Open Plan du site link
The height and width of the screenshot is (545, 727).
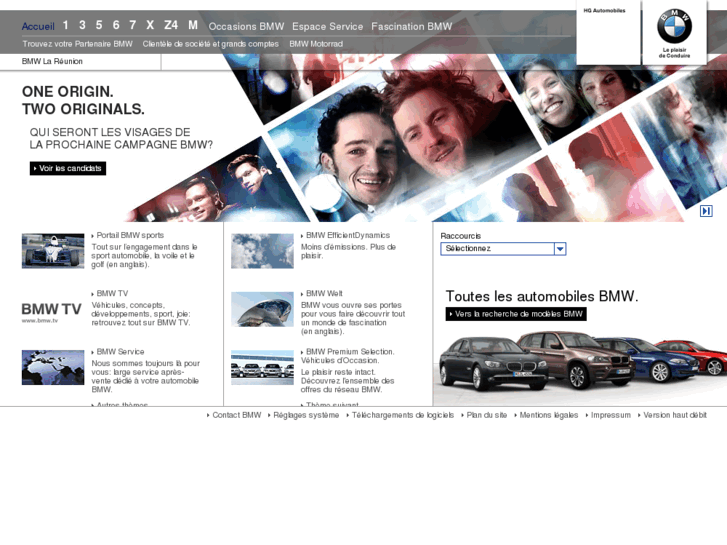pos(486,415)
